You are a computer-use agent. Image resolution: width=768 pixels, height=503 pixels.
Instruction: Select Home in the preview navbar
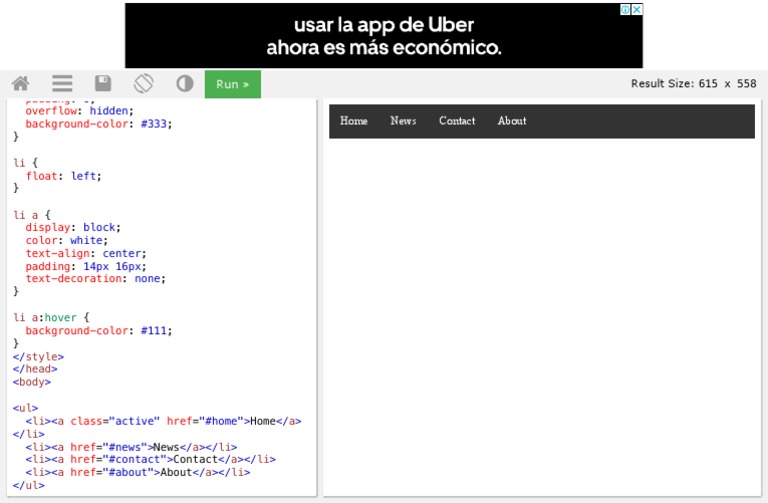(x=354, y=121)
